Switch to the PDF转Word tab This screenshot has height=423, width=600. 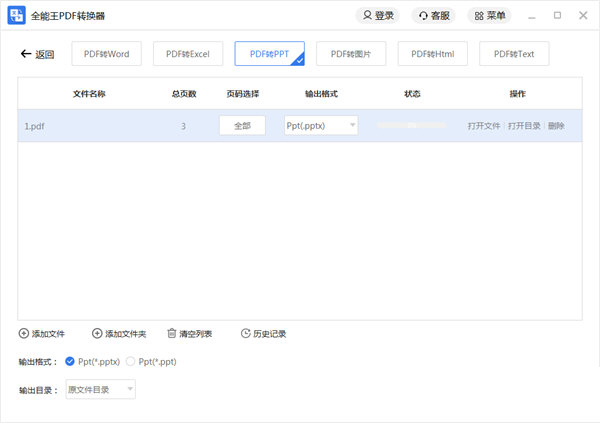(106, 54)
